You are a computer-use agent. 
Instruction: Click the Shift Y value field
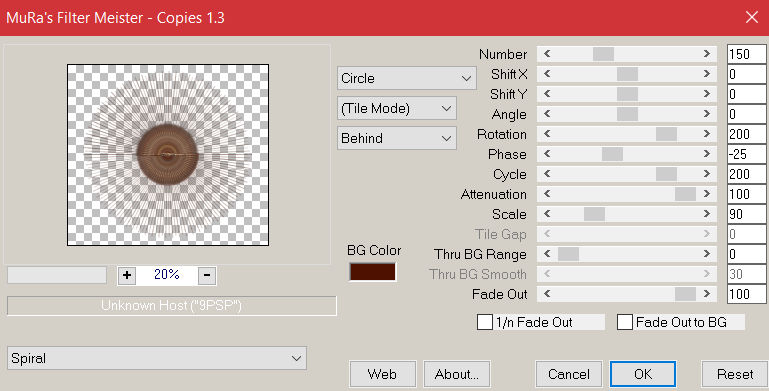746,94
